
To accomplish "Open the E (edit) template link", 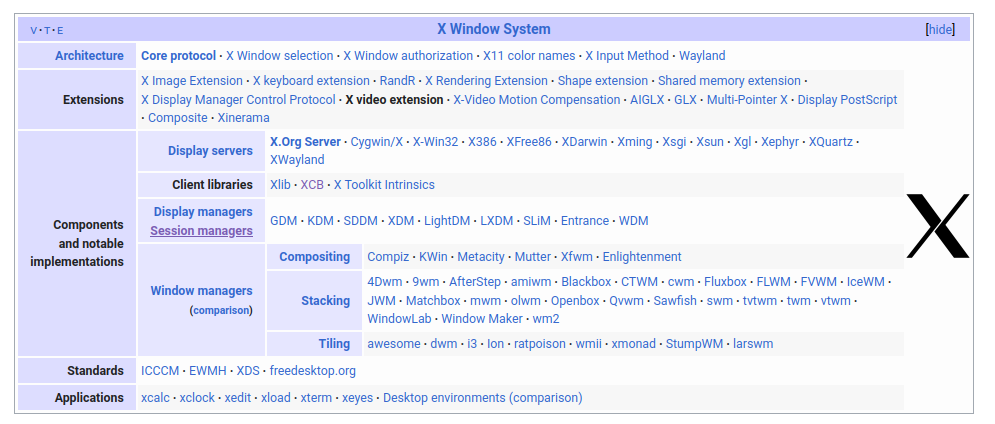I will 60,30.
